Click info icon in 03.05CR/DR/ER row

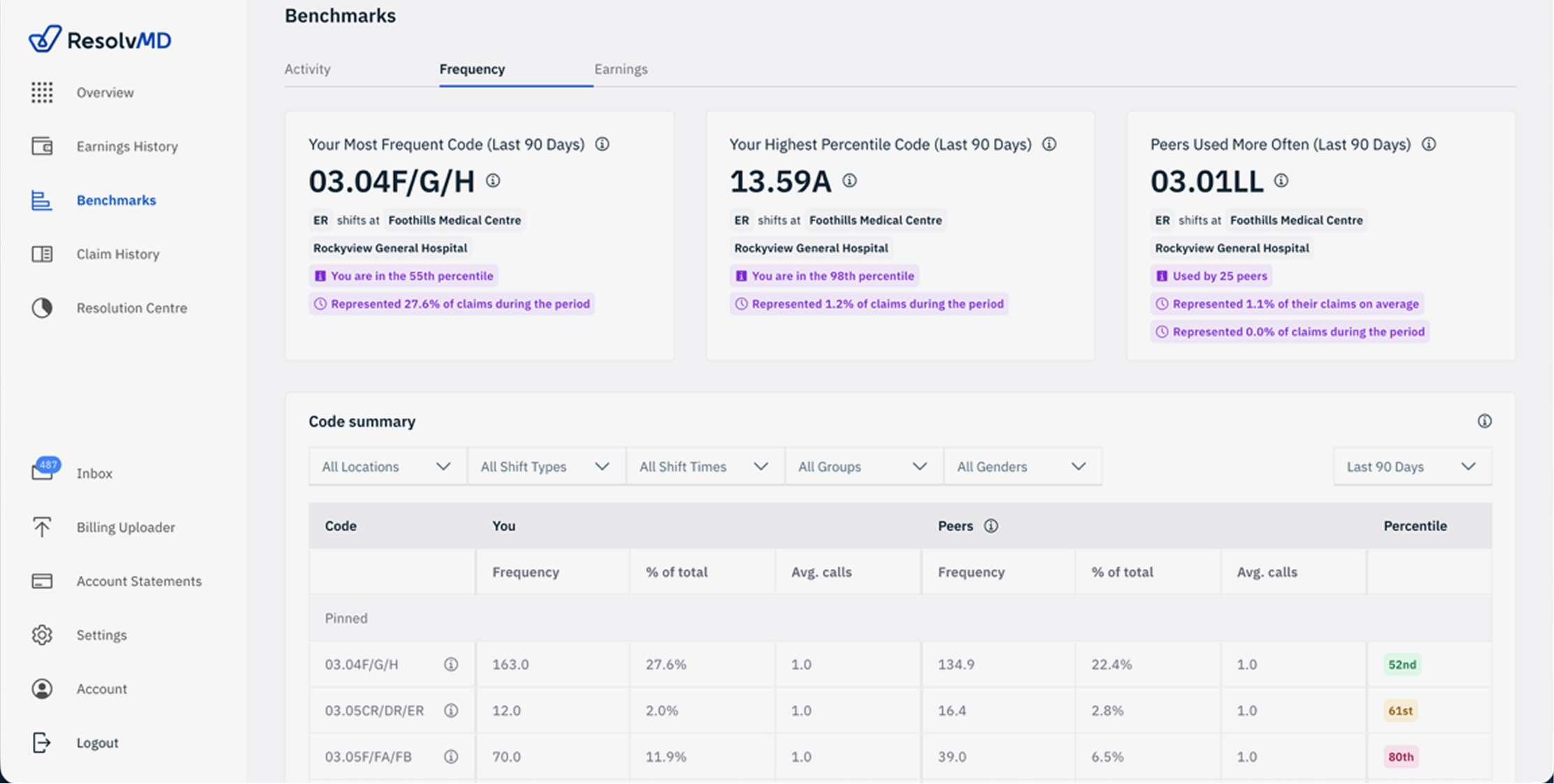(x=451, y=711)
